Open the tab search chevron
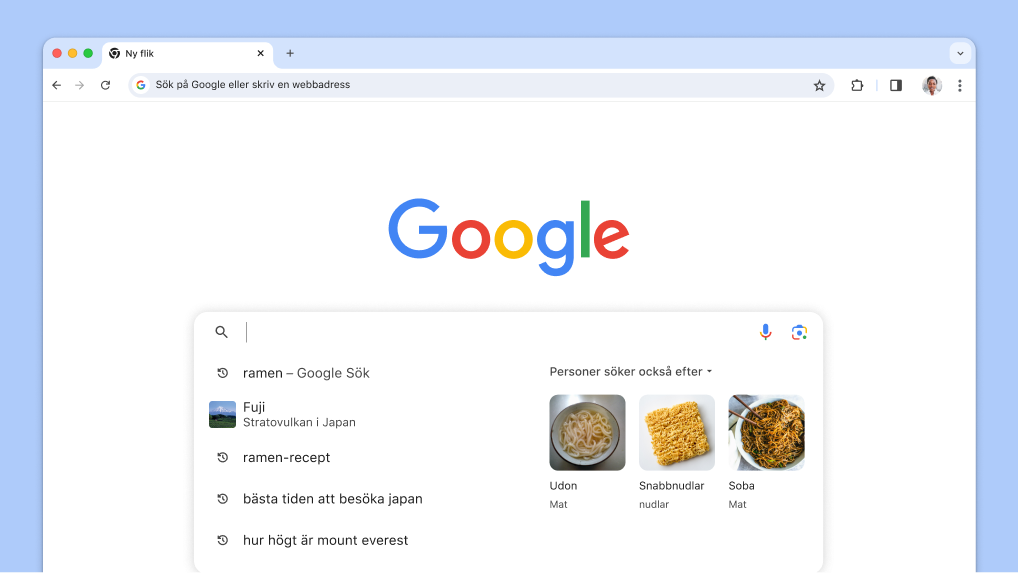The image size is (1018, 573). [x=960, y=53]
